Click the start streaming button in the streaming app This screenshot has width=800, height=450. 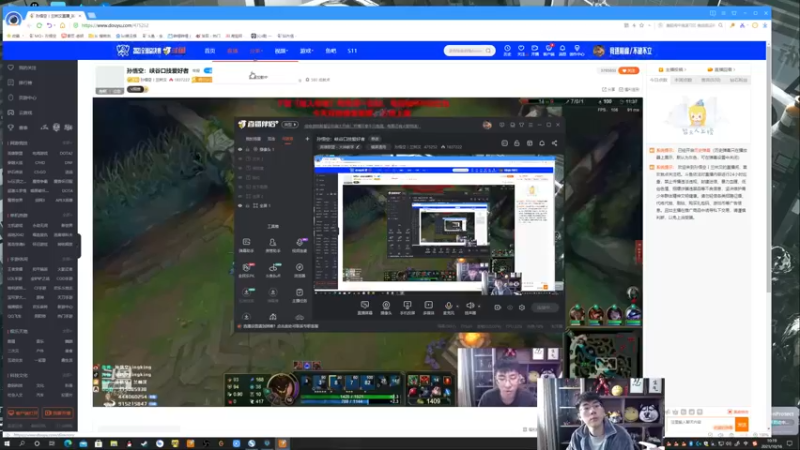point(544,308)
